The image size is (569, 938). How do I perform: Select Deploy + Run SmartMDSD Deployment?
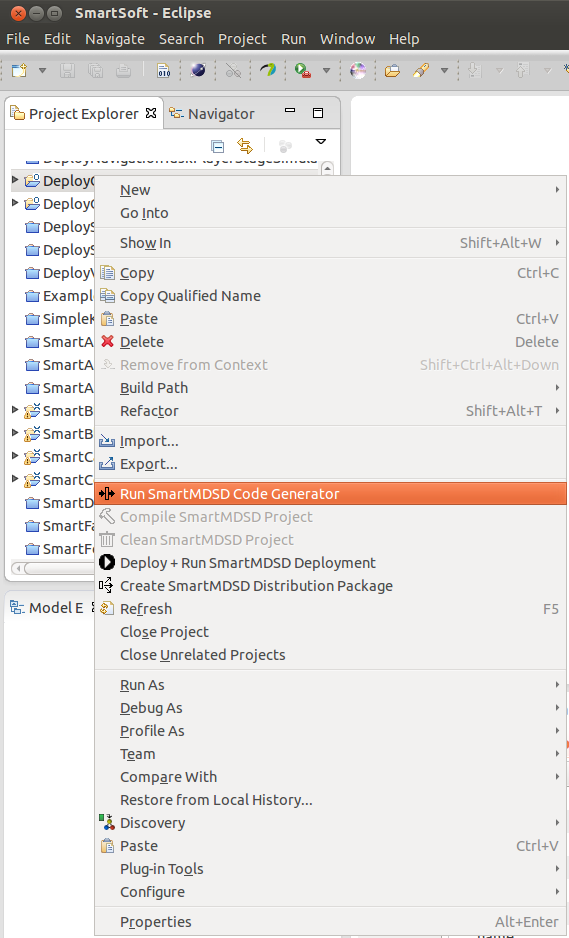[330, 563]
